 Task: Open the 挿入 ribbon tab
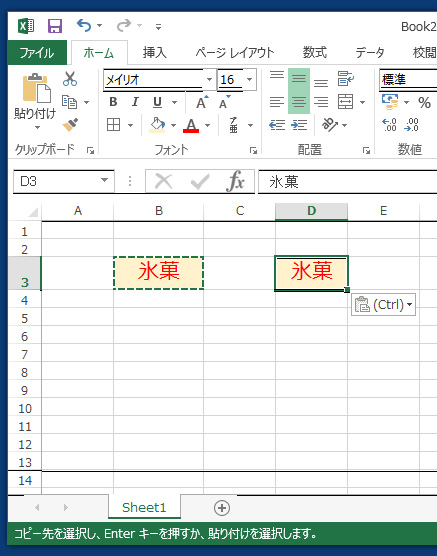click(x=155, y=53)
